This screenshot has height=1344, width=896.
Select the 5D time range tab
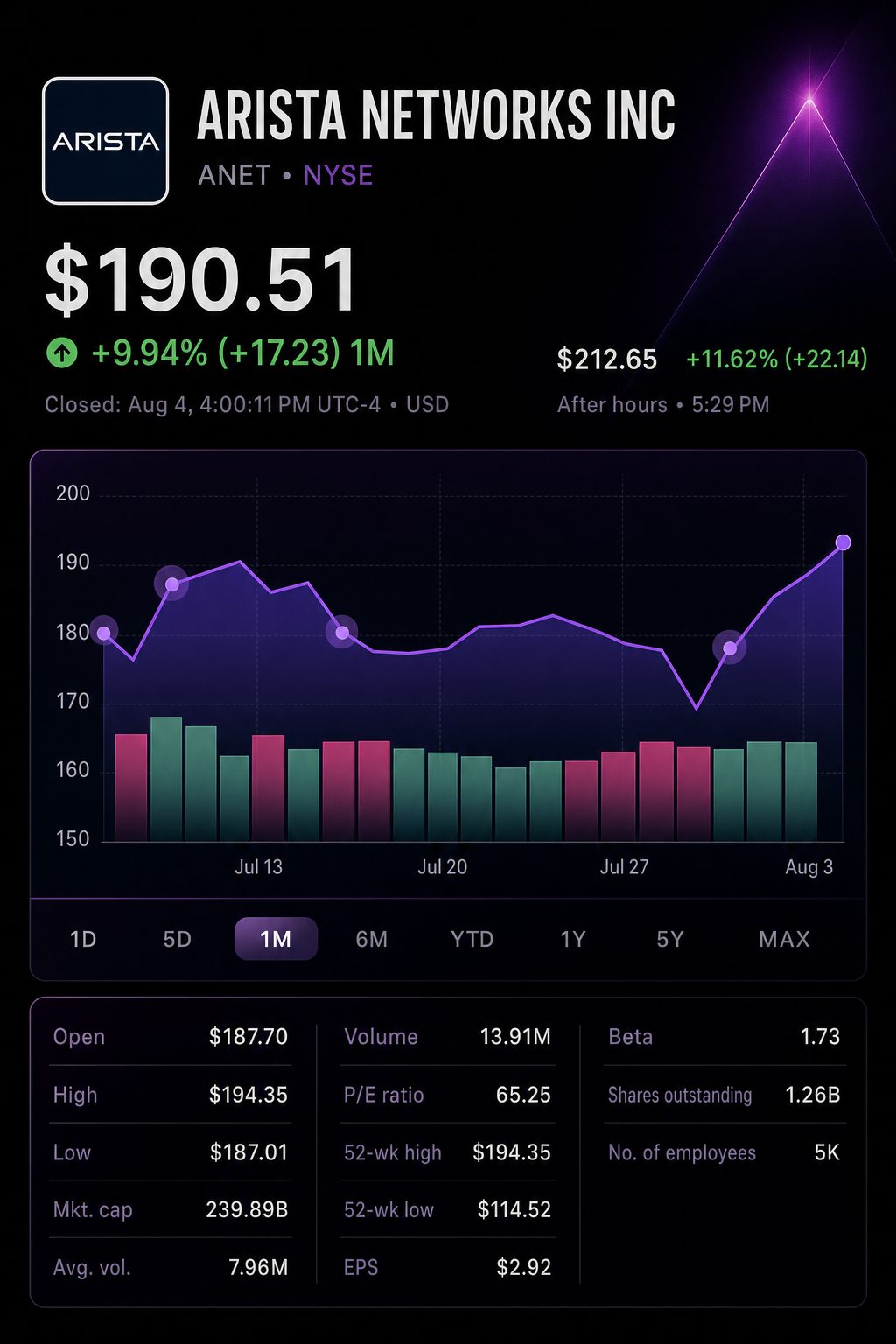click(177, 939)
